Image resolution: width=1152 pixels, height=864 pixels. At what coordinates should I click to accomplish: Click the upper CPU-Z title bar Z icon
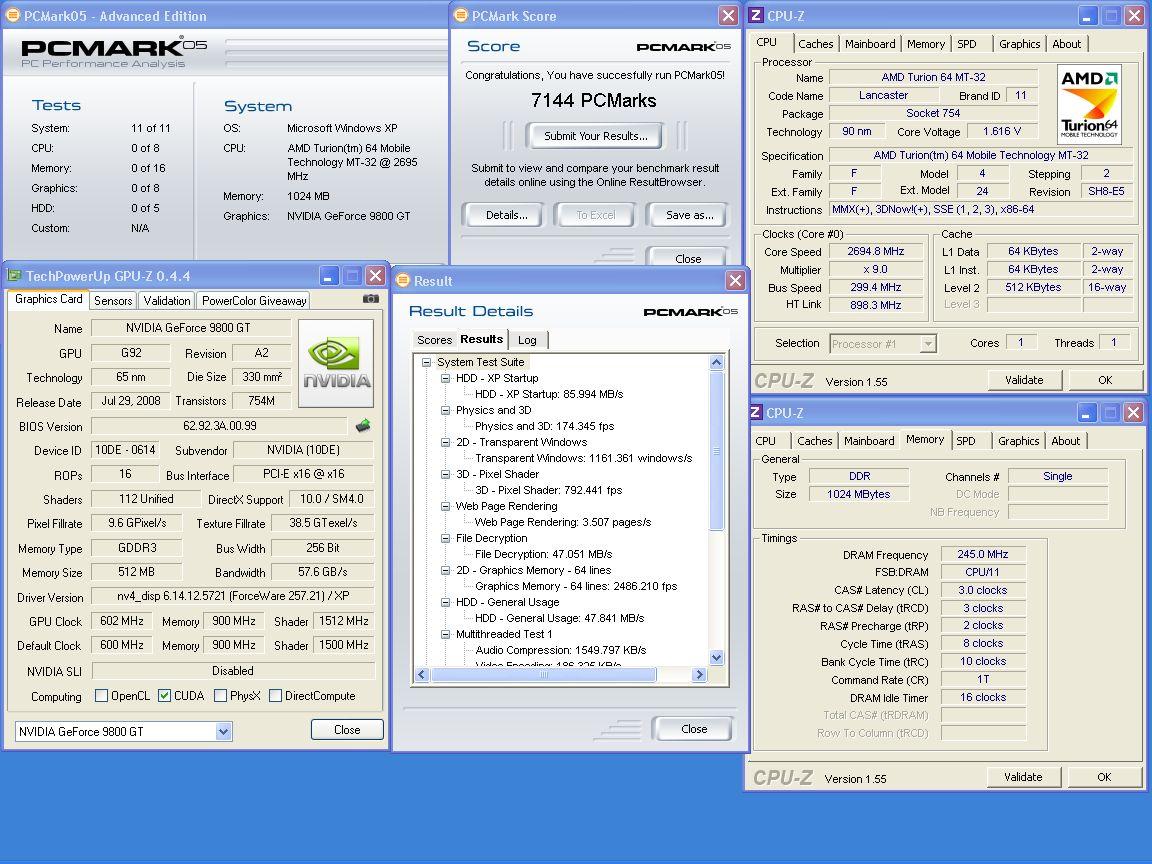[756, 15]
